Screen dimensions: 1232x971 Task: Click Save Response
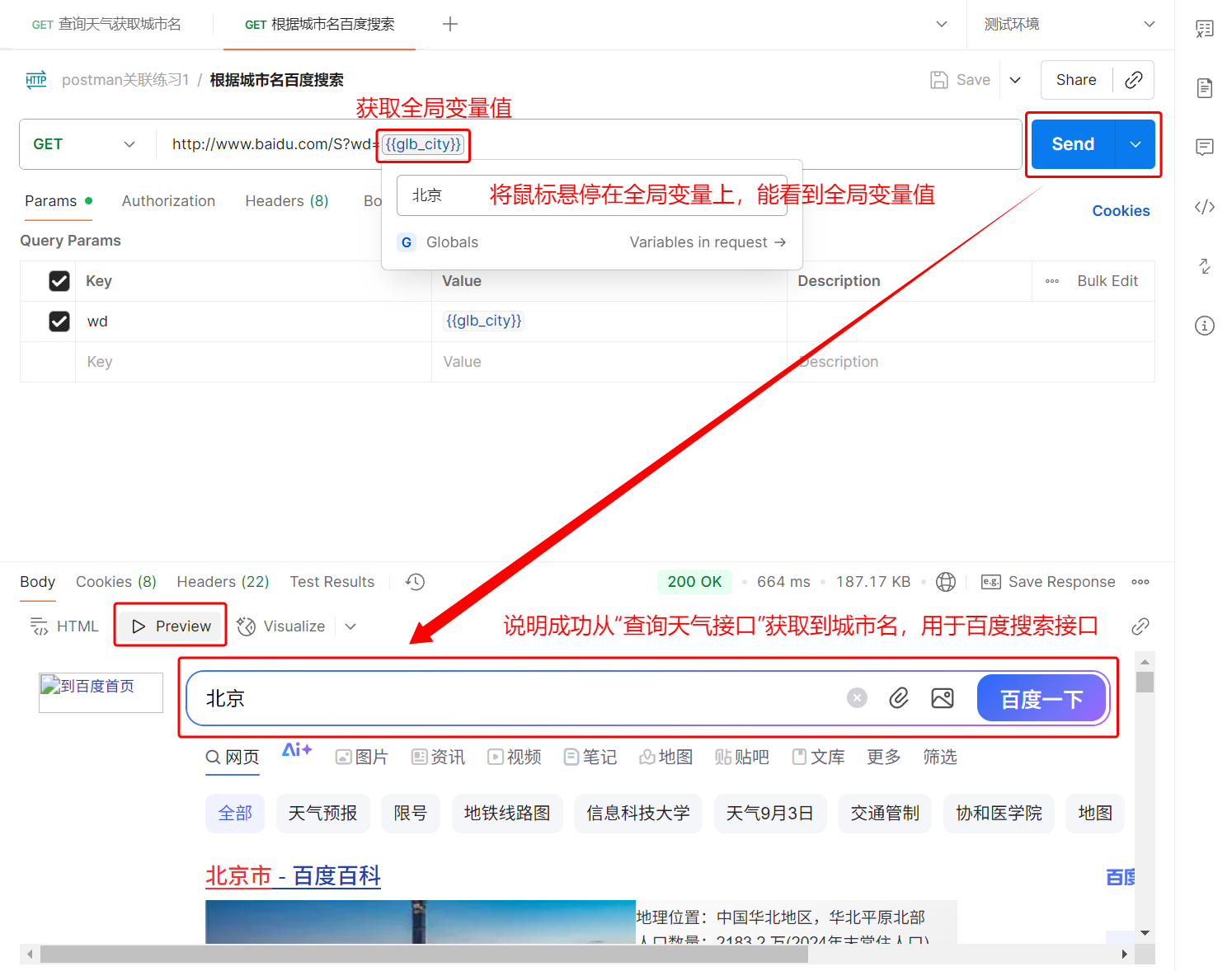1049,582
